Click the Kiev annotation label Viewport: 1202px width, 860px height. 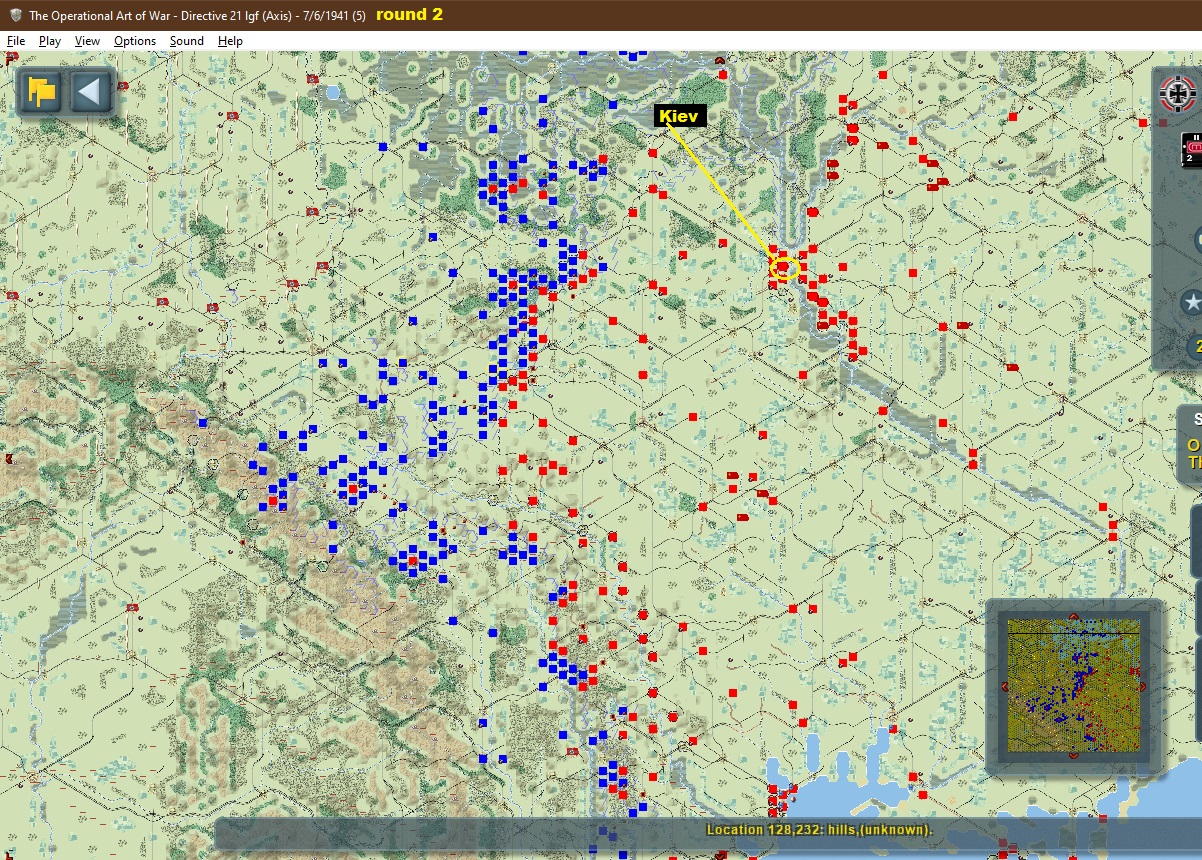point(680,116)
